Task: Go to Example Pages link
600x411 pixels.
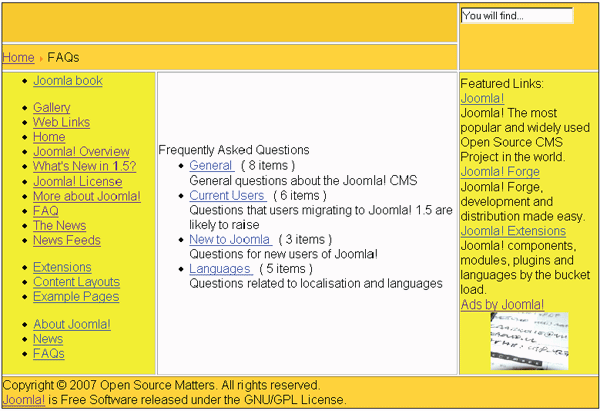Action: (76, 297)
